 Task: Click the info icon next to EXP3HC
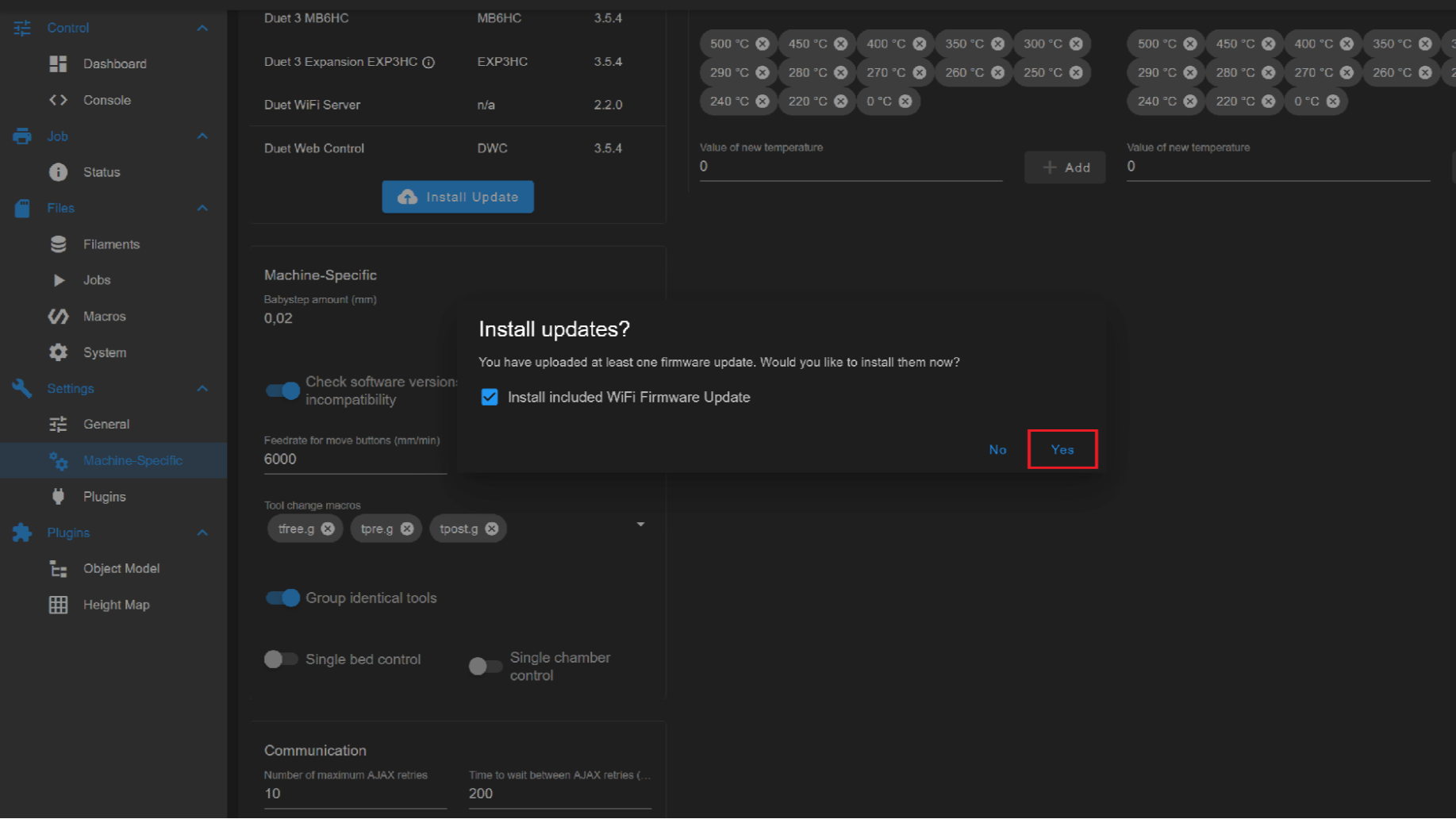428,62
